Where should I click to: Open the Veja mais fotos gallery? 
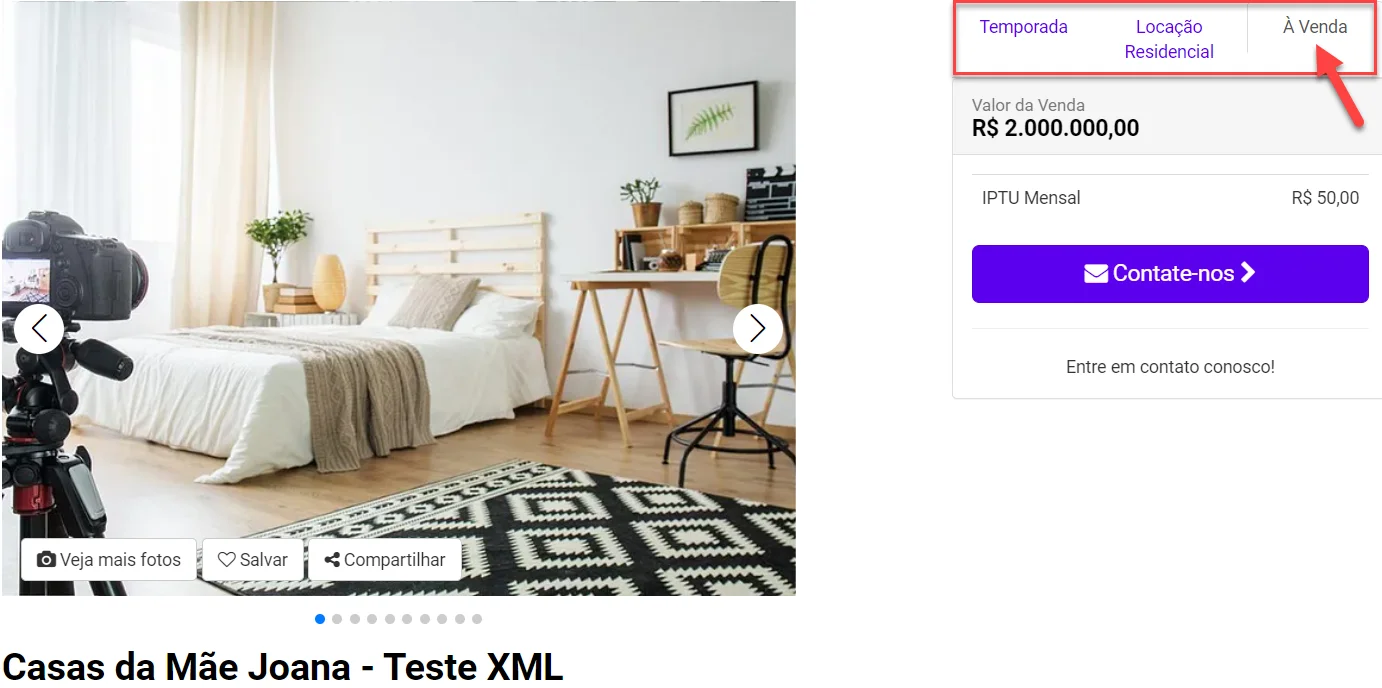(109, 560)
